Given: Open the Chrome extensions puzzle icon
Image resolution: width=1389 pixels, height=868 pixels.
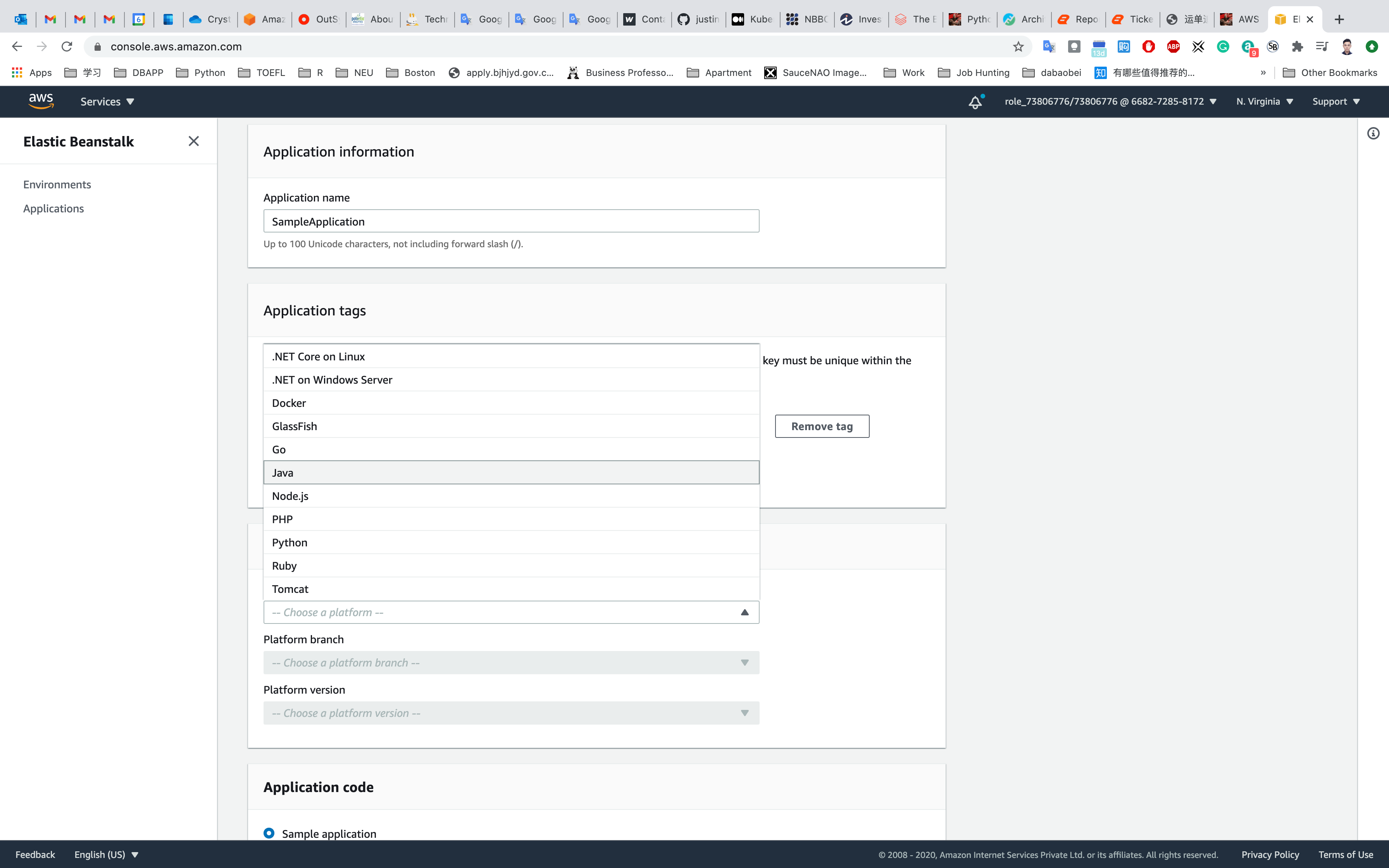Looking at the screenshot, I should point(1297,46).
